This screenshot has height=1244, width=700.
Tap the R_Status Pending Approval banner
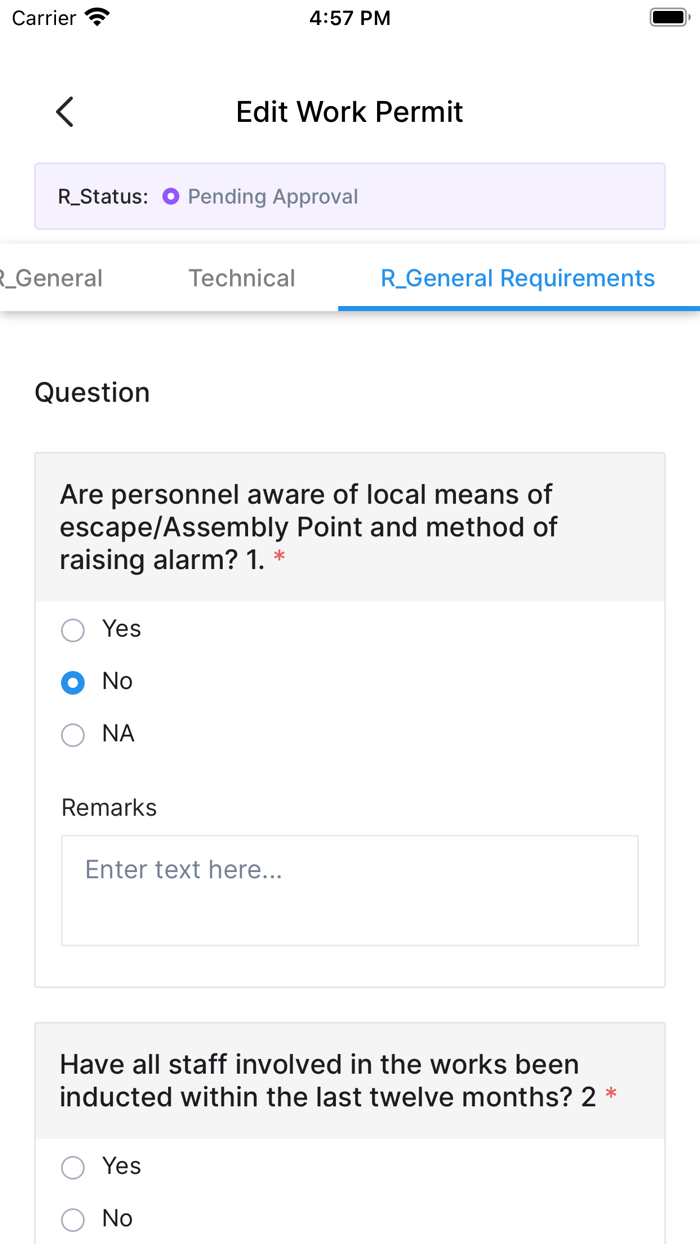[350, 196]
